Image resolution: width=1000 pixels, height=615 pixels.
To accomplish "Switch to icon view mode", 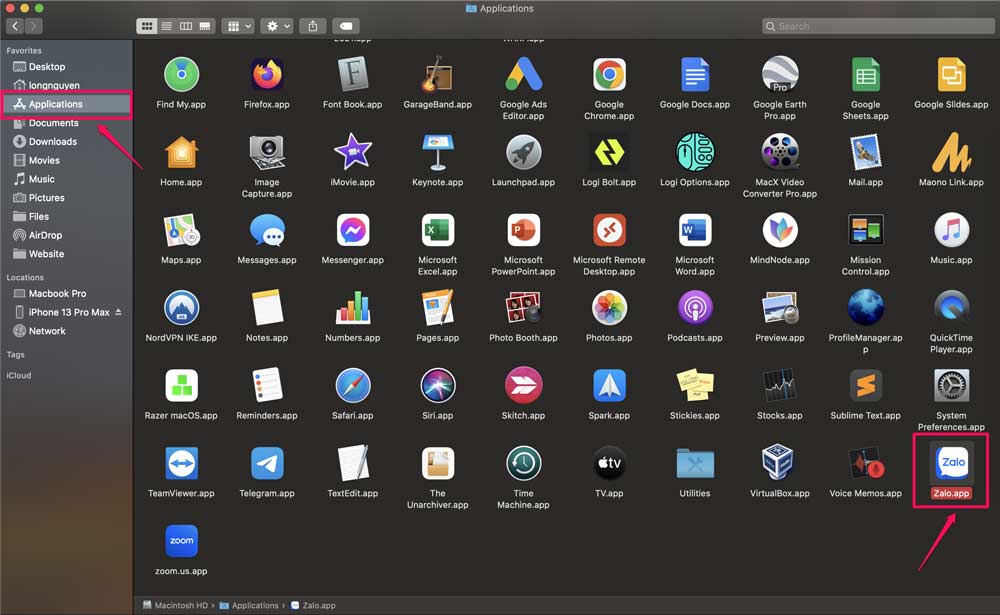I will pos(147,26).
